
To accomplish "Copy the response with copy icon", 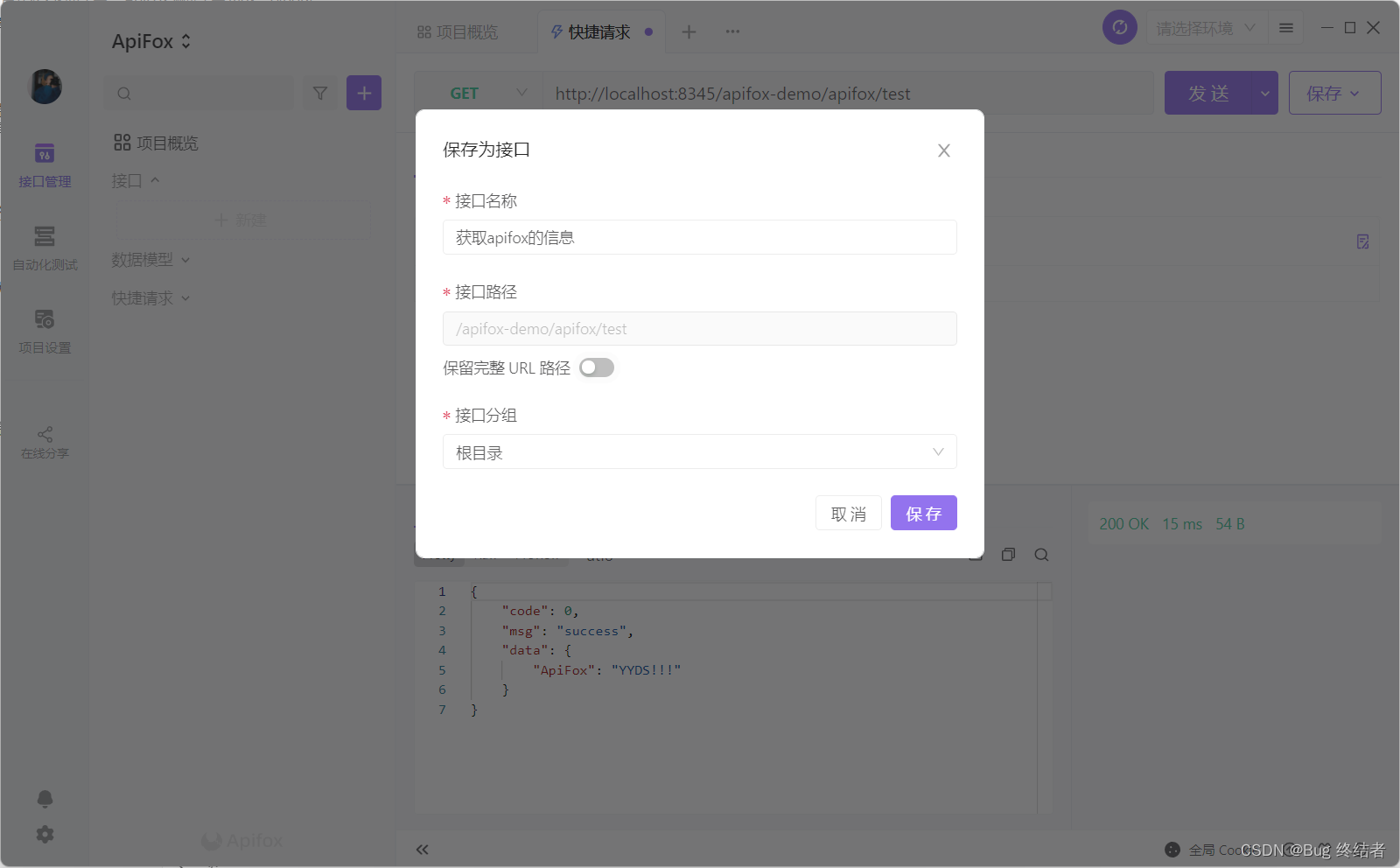I will pos(1008,555).
